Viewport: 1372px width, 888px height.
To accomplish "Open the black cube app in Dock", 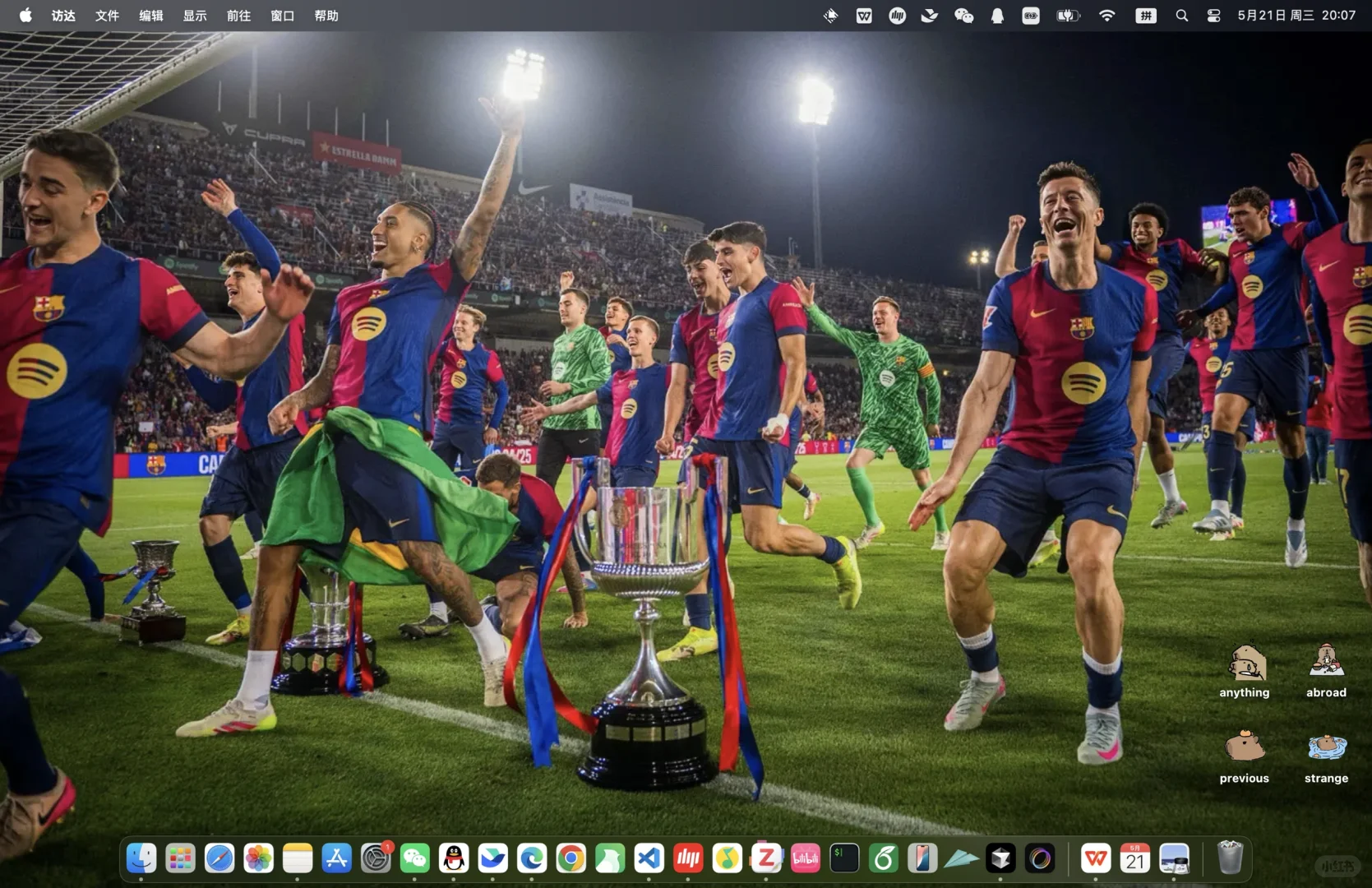I will [x=1000, y=858].
